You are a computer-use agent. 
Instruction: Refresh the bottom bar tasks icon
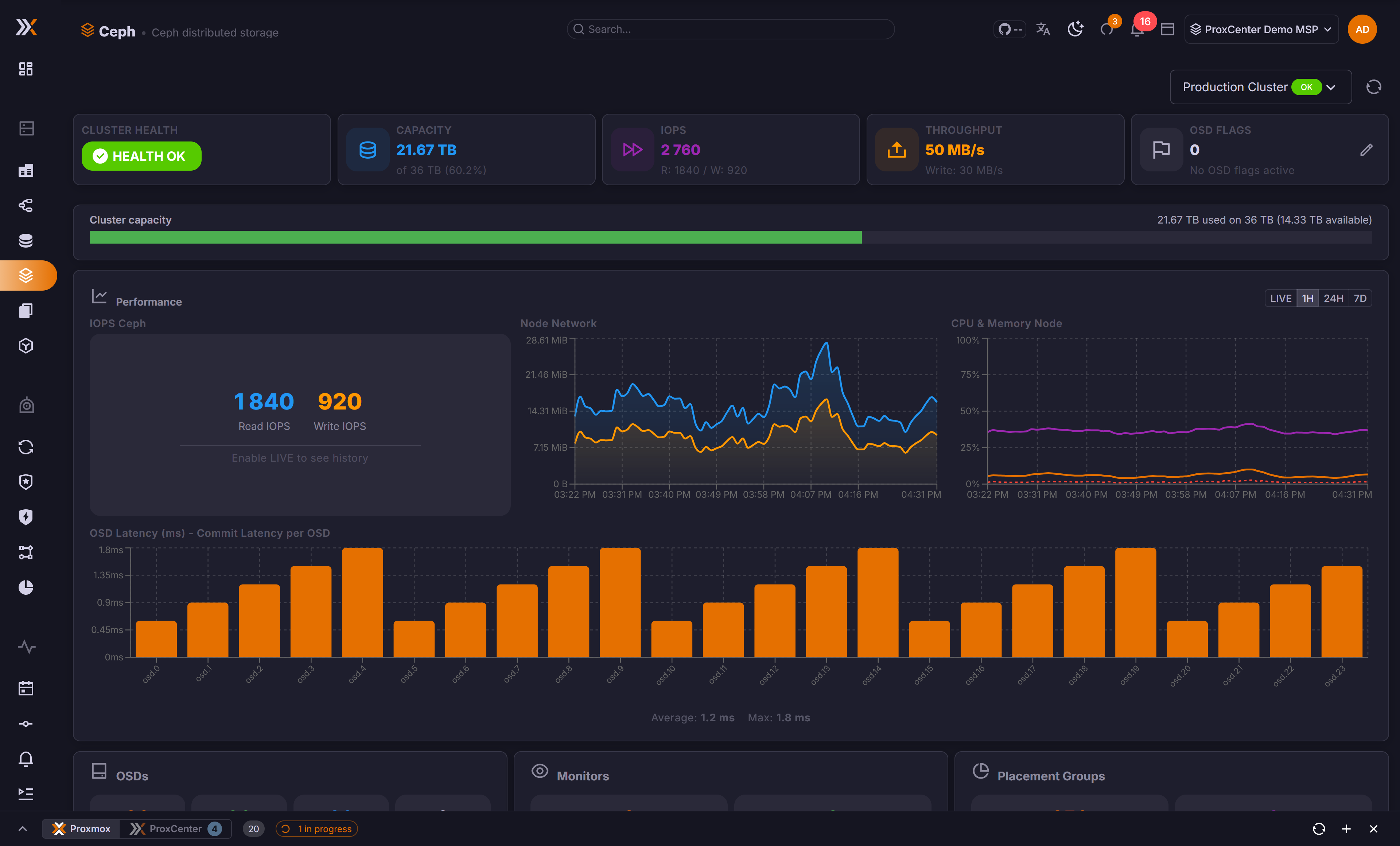[1319, 829]
